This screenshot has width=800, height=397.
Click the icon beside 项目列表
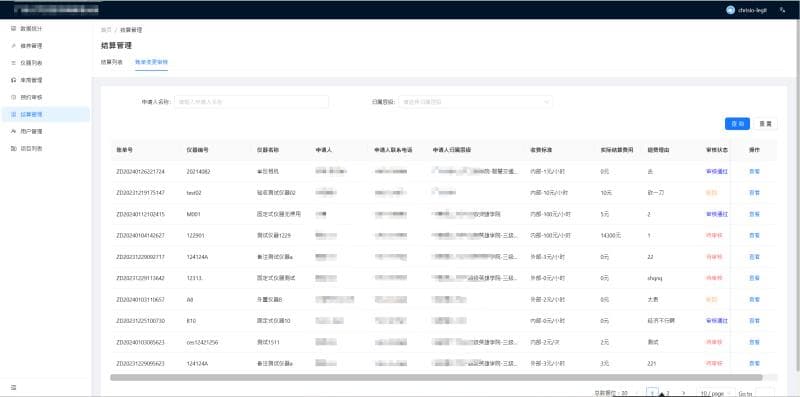[x=14, y=148]
